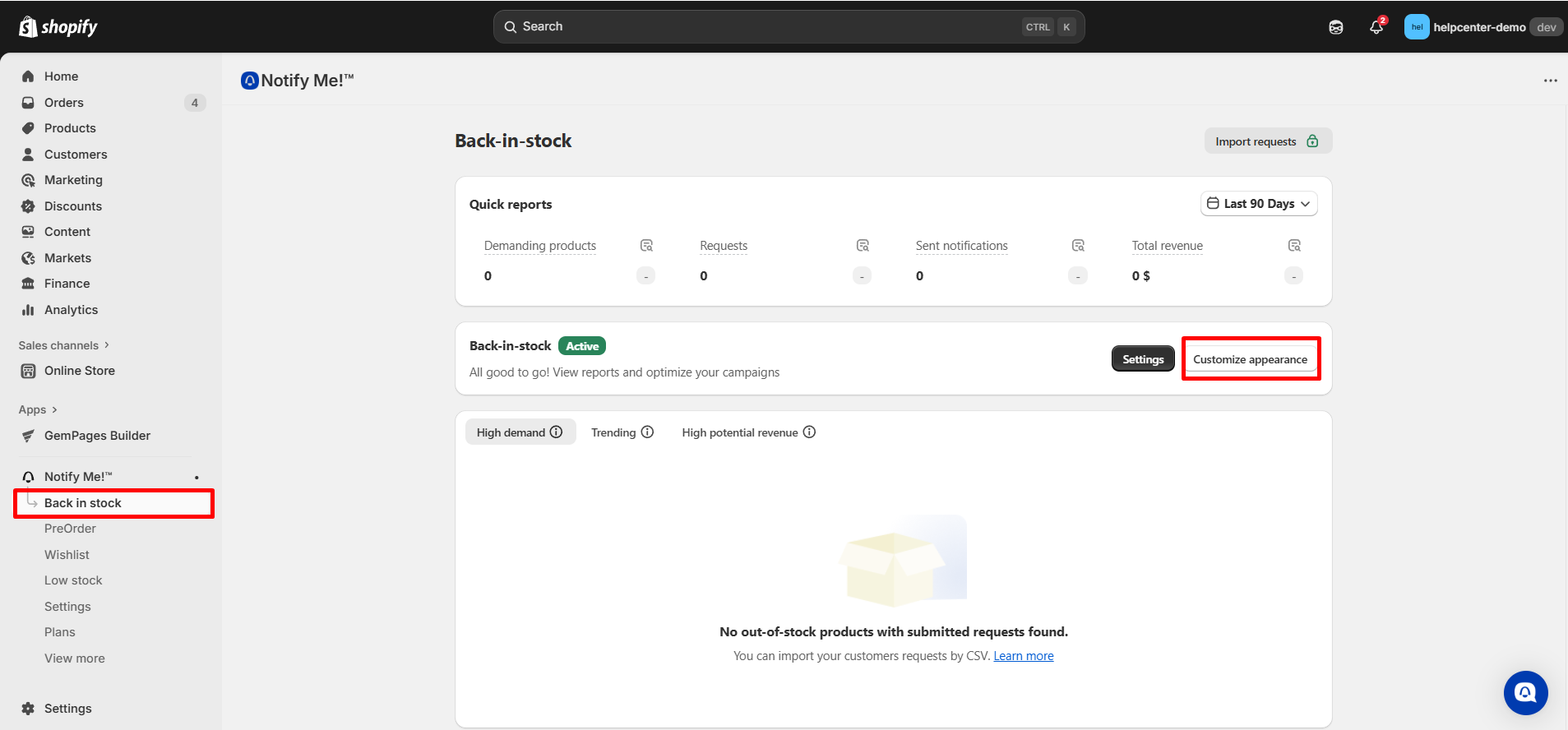Click the three-dot more options icon
The height and width of the screenshot is (730, 1568).
[x=1550, y=81]
